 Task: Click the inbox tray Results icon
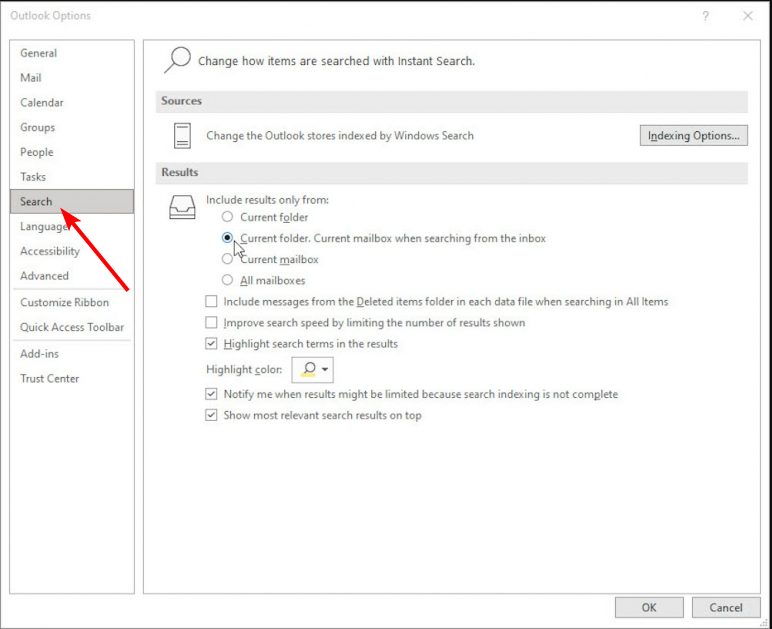click(182, 207)
